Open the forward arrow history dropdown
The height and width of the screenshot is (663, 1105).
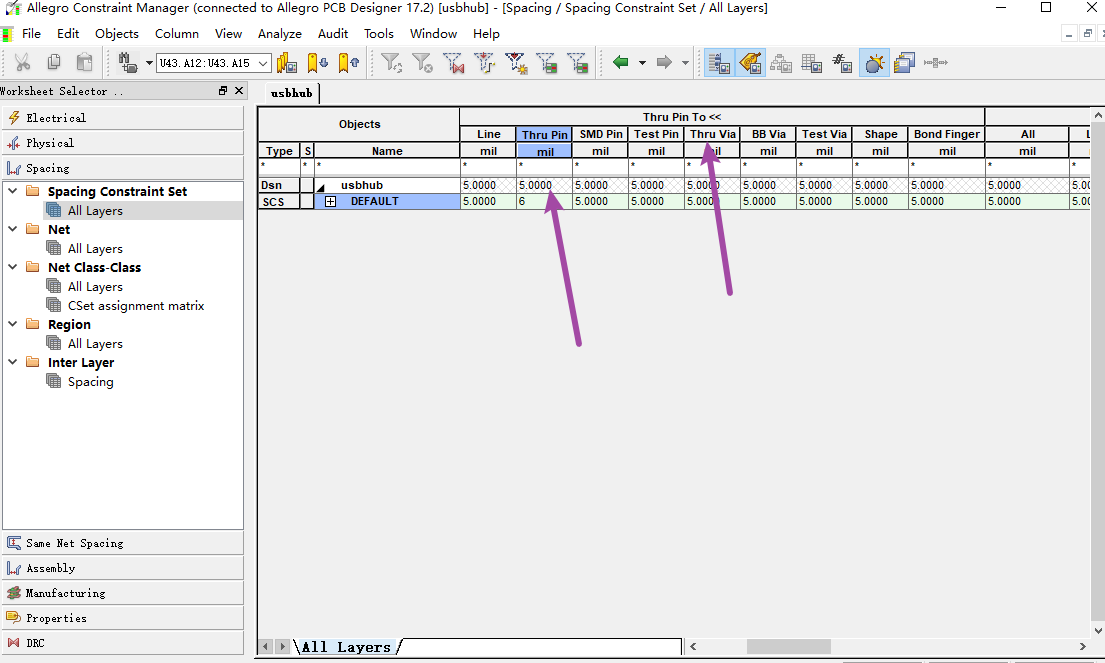click(685, 63)
